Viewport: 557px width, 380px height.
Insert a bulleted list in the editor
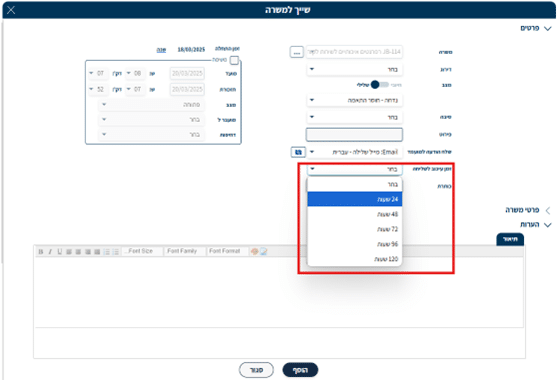click(115, 251)
